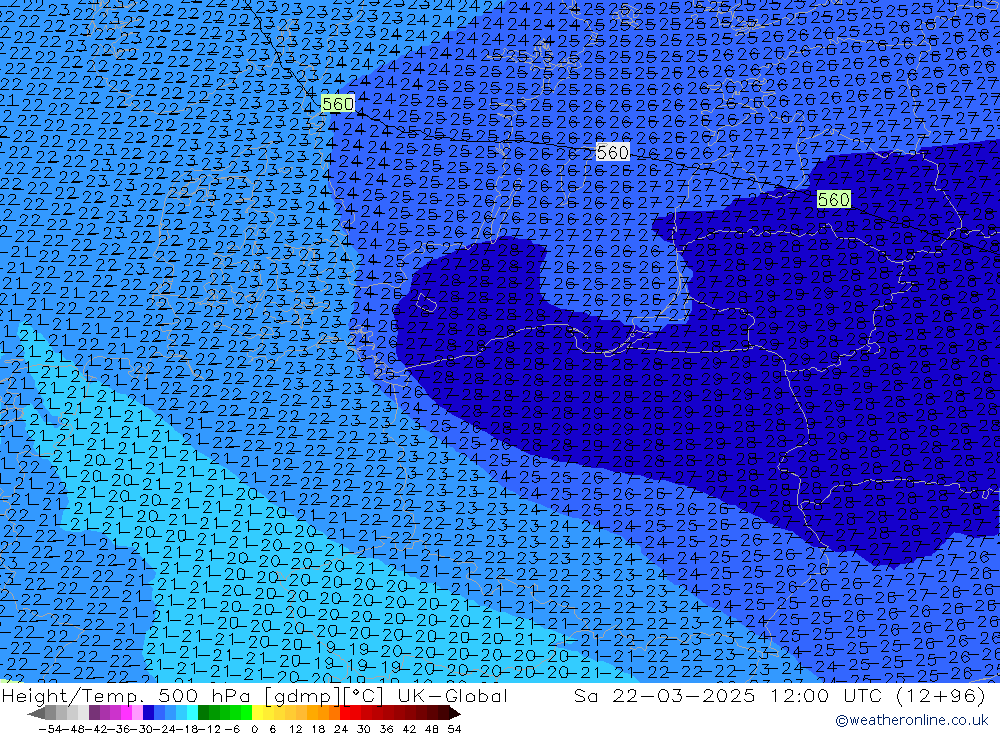
Task: Click the '54' legend maximum value
Action: [x=454, y=728]
